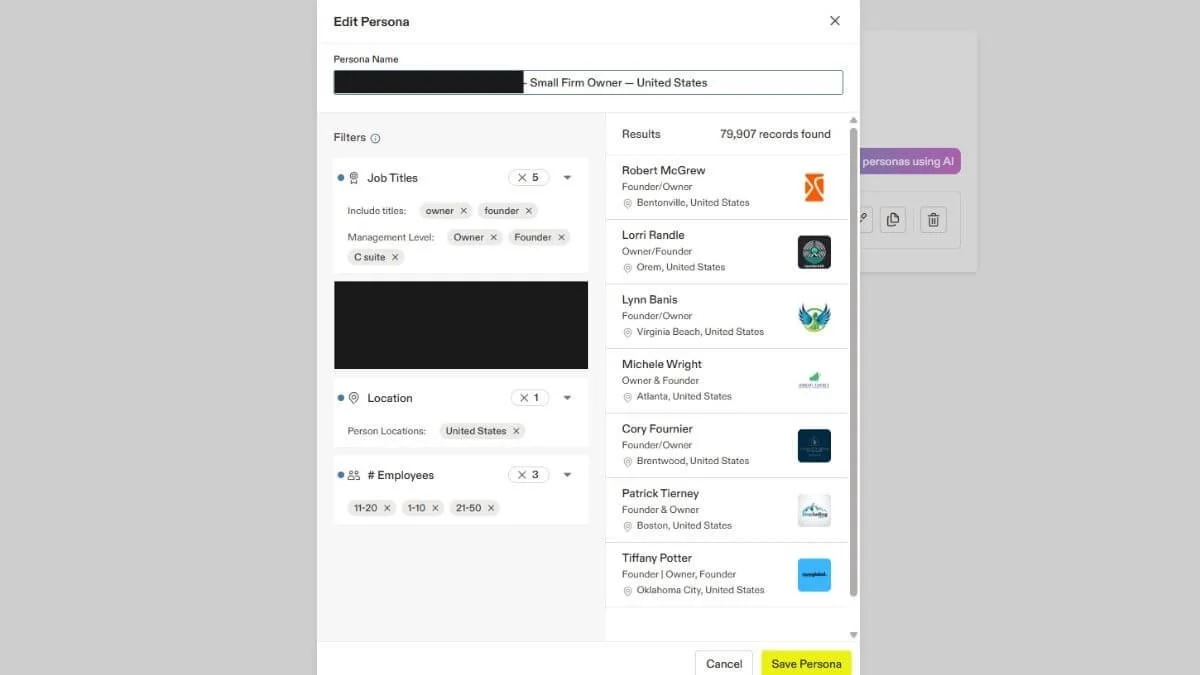The width and height of the screenshot is (1200, 675).
Task: Open Cory Fournier's company logo
Action: point(814,446)
